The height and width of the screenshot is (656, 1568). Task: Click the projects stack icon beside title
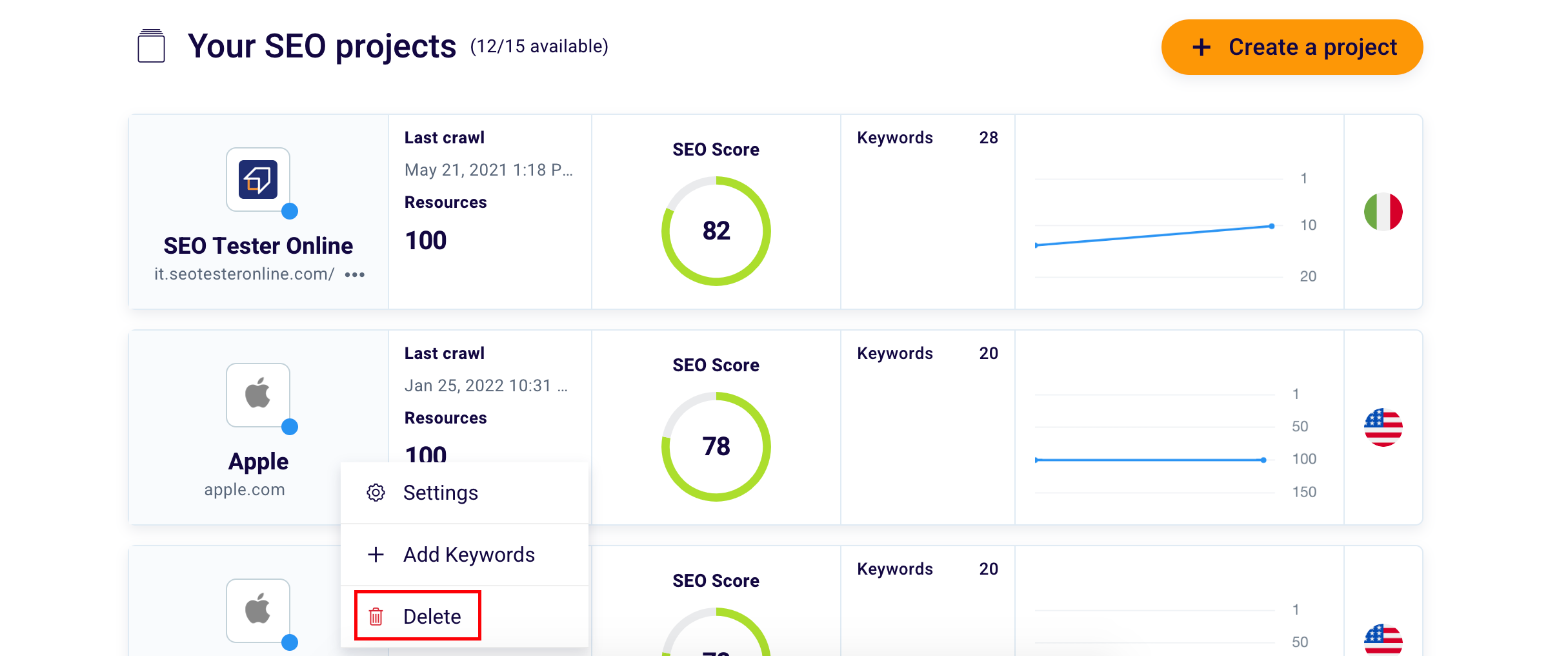pos(152,46)
